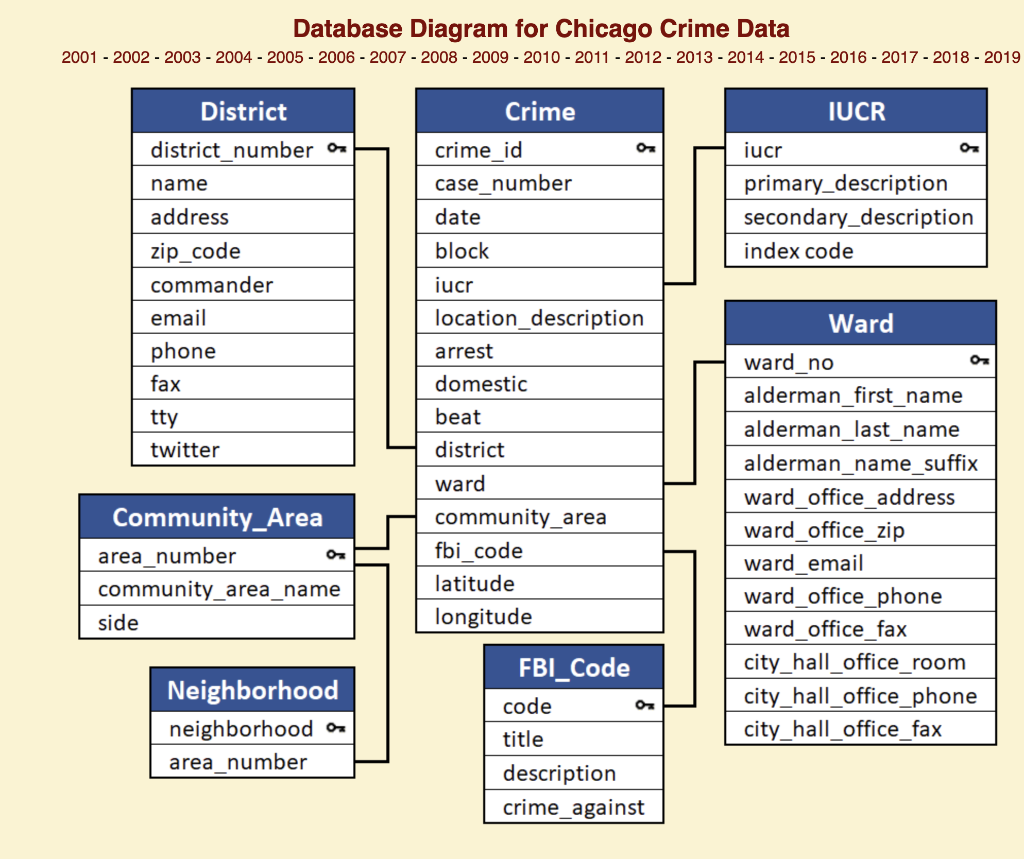Screen dimensions: 1024x859
Task: Select the 2015 year link
Action: click(x=797, y=57)
